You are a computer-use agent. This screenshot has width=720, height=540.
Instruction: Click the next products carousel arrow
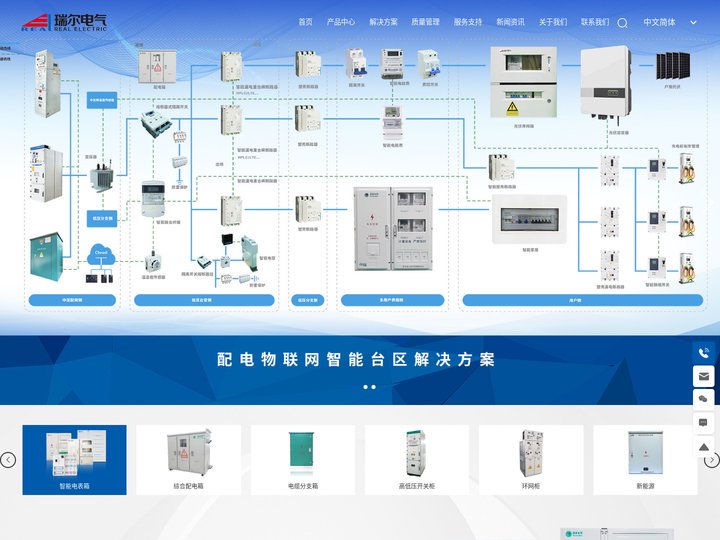pyautogui.click(x=712, y=460)
